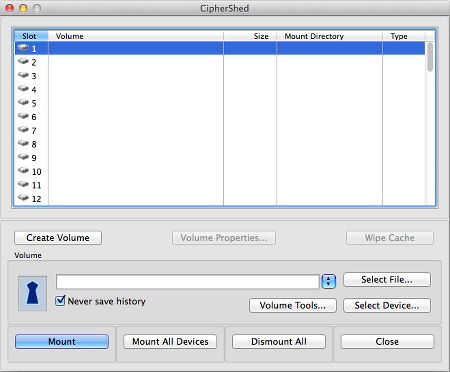Viewport: 450px width, 372px height.
Task: Select the slot 8 drive icon
Action: pyautogui.click(x=23, y=143)
